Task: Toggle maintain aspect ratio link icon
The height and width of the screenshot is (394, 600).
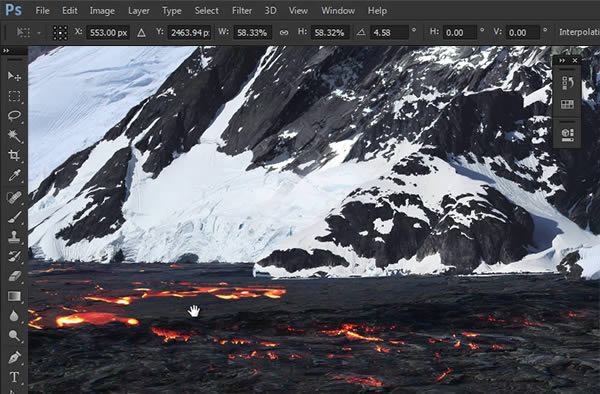Action: (x=284, y=33)
